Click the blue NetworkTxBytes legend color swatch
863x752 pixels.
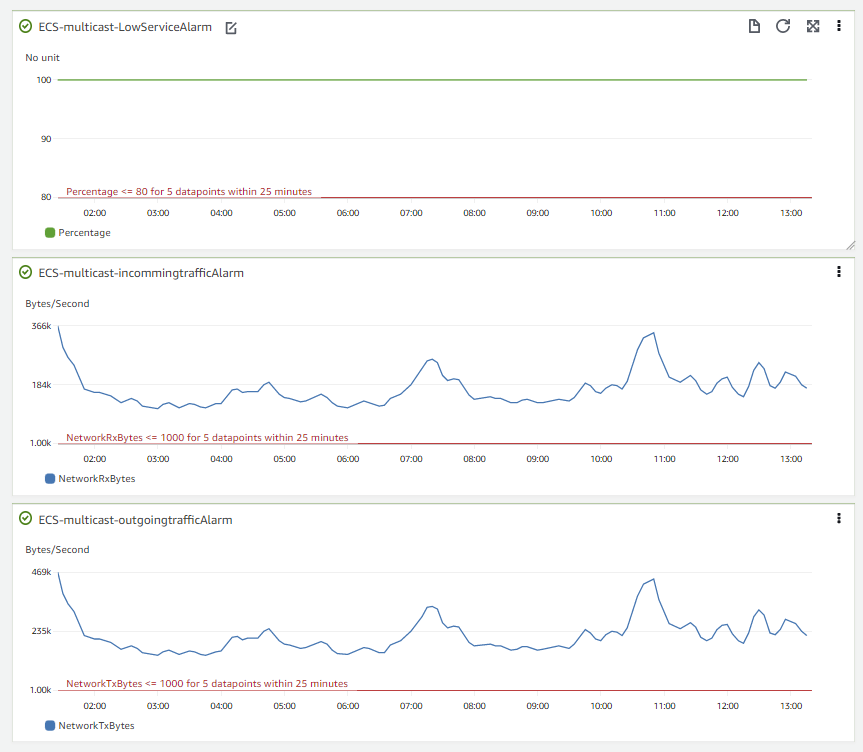click(x=50, y=725)
